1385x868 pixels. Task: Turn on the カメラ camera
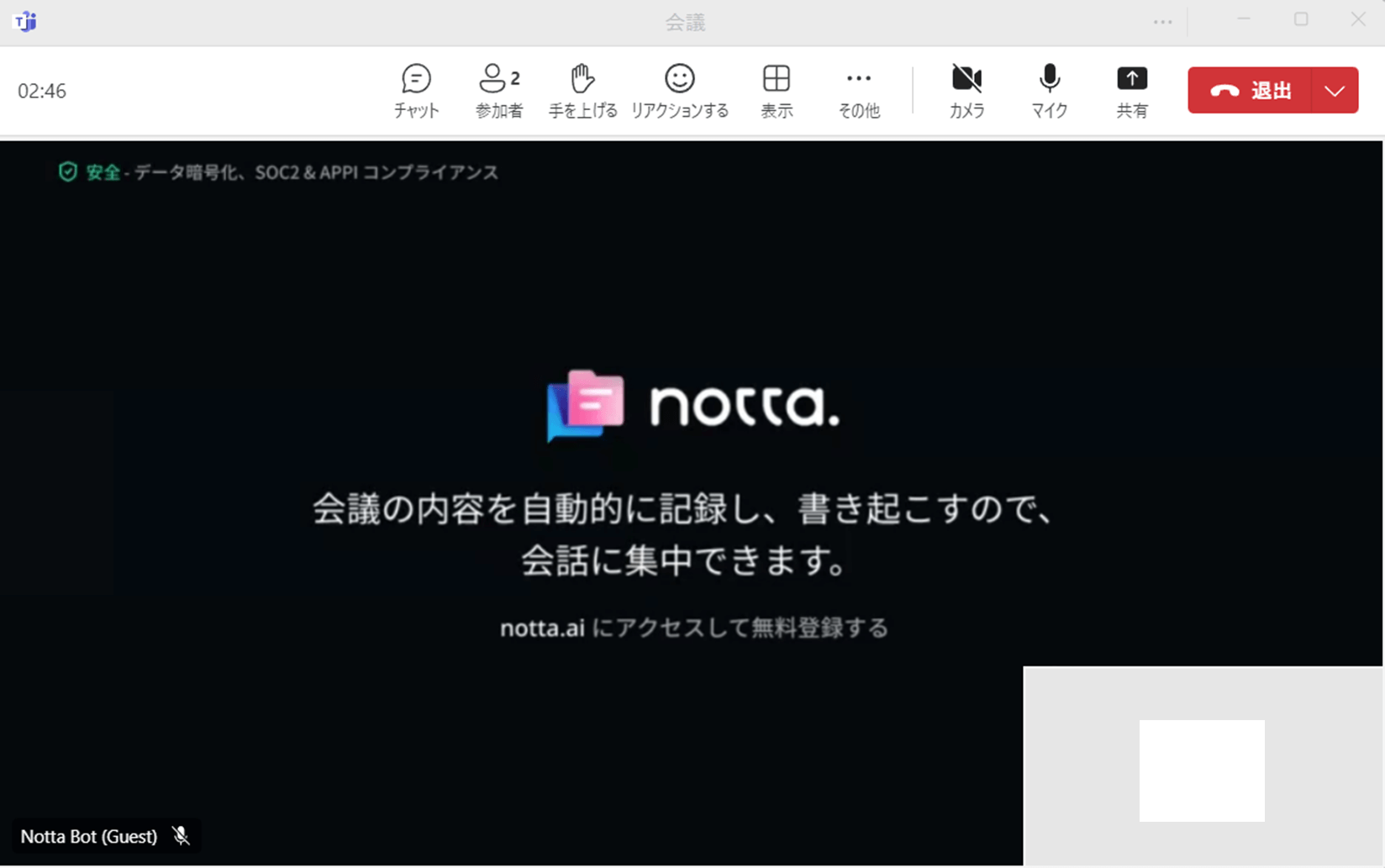tap(966, 91)
